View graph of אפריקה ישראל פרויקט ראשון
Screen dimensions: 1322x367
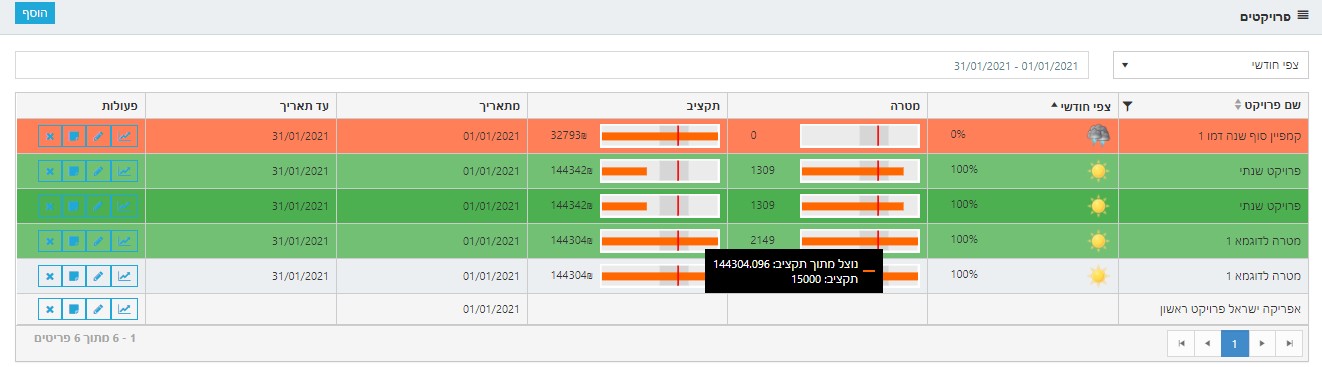124,309
